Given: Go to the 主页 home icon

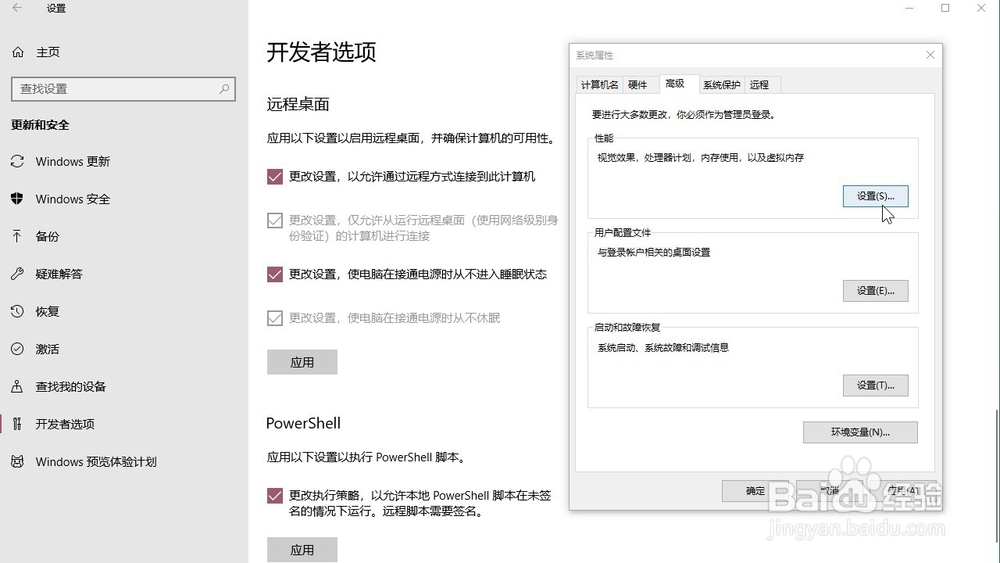Looking at the screenshot, I should (x=18, y=52).
